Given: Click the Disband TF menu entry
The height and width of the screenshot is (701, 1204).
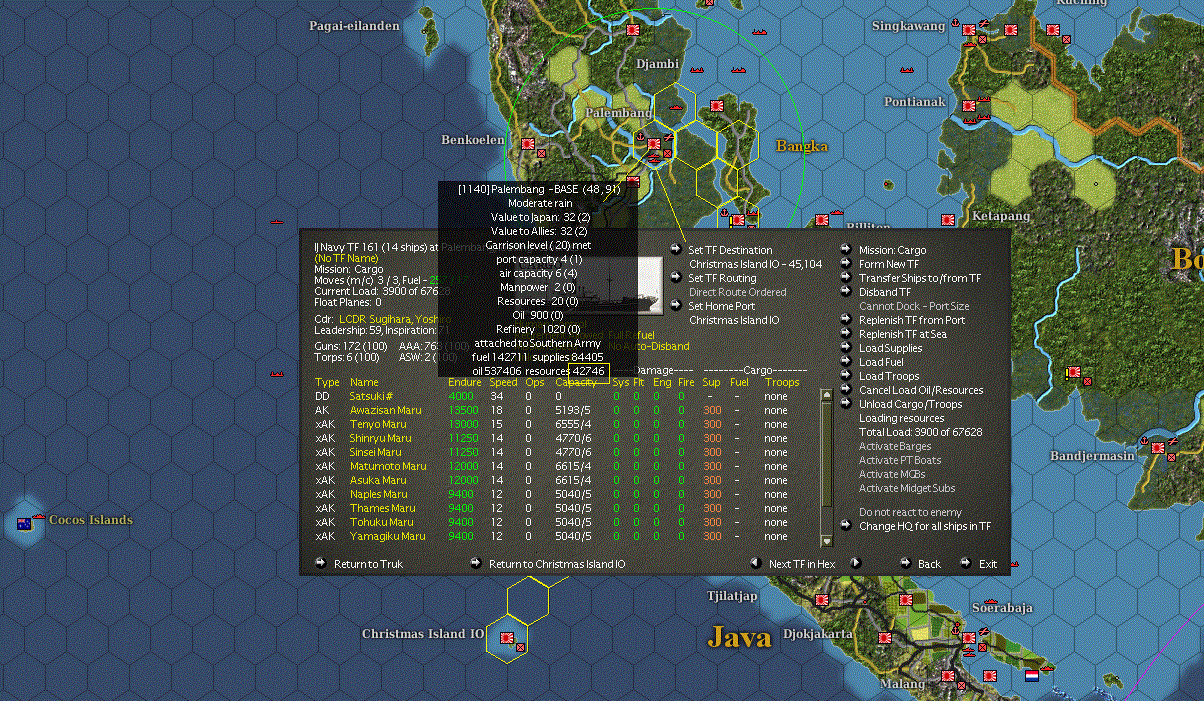Looking at the screenshot, I should tap(885, 292).
